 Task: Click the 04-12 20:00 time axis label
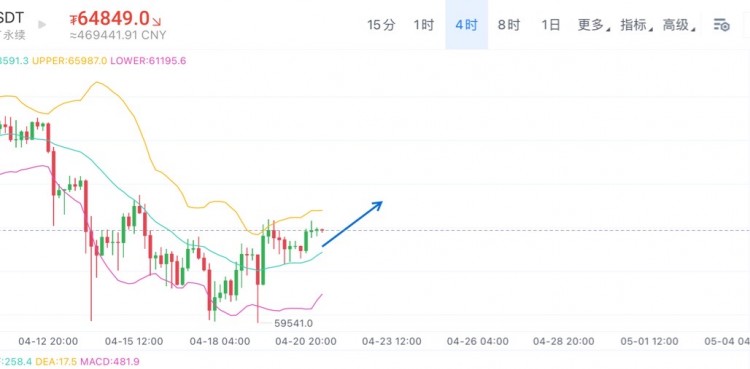[x=48, y=341]
